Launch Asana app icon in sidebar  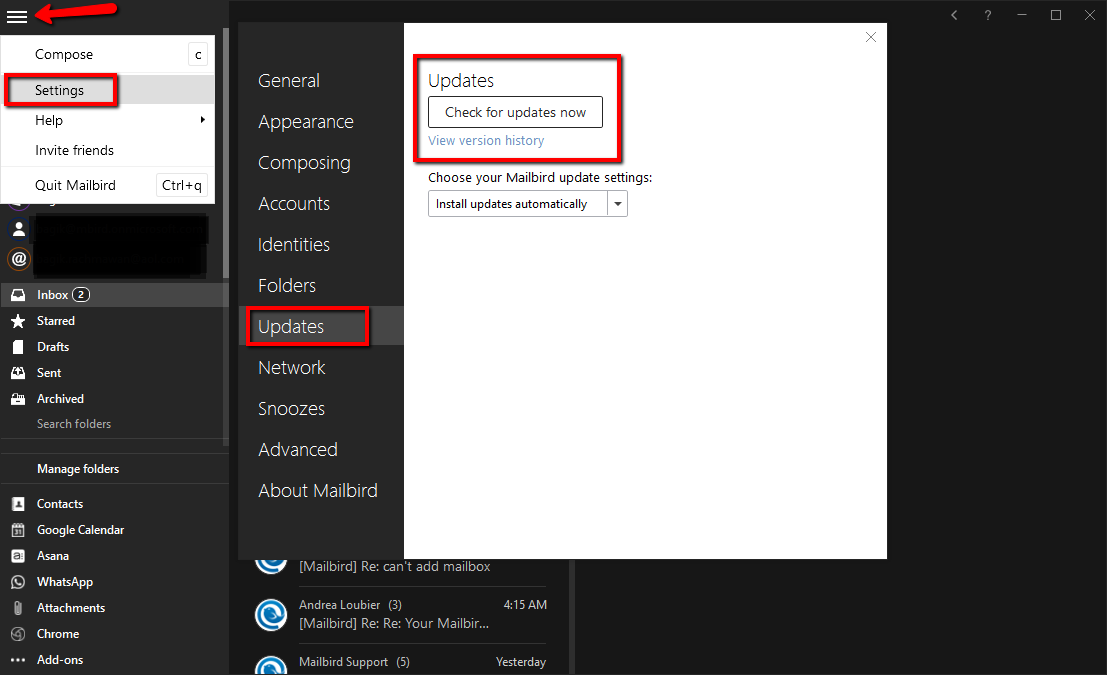pos(18,556)
